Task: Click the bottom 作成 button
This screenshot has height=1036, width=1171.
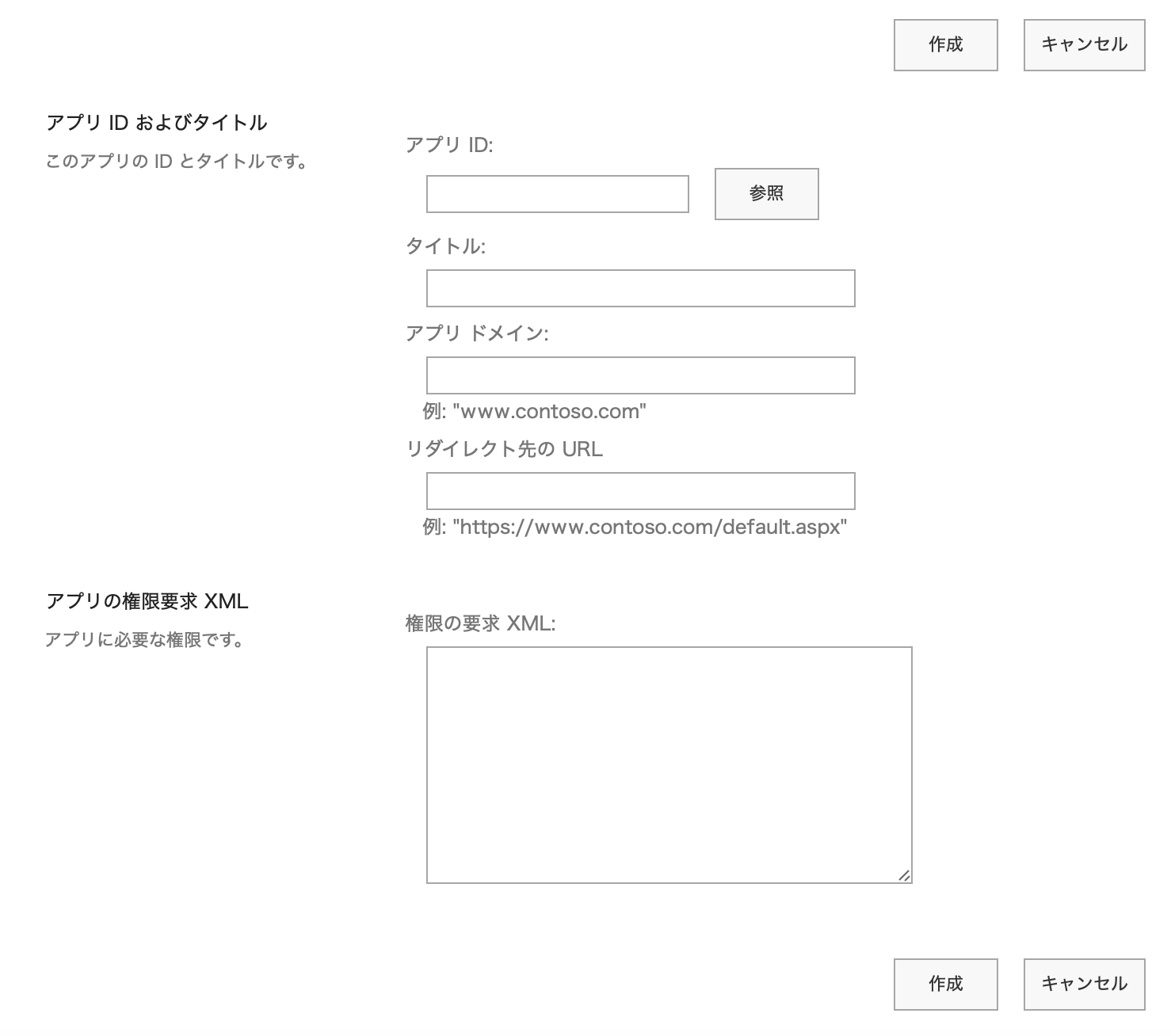Action: coord(945,985)
